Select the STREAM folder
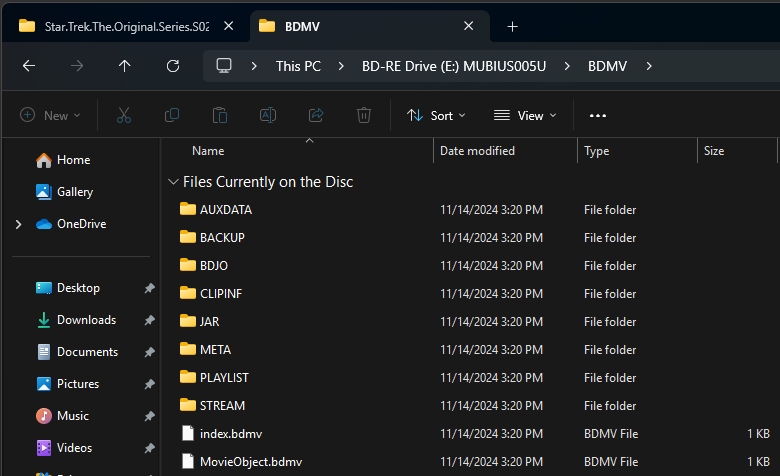 (x=222, y=406)
